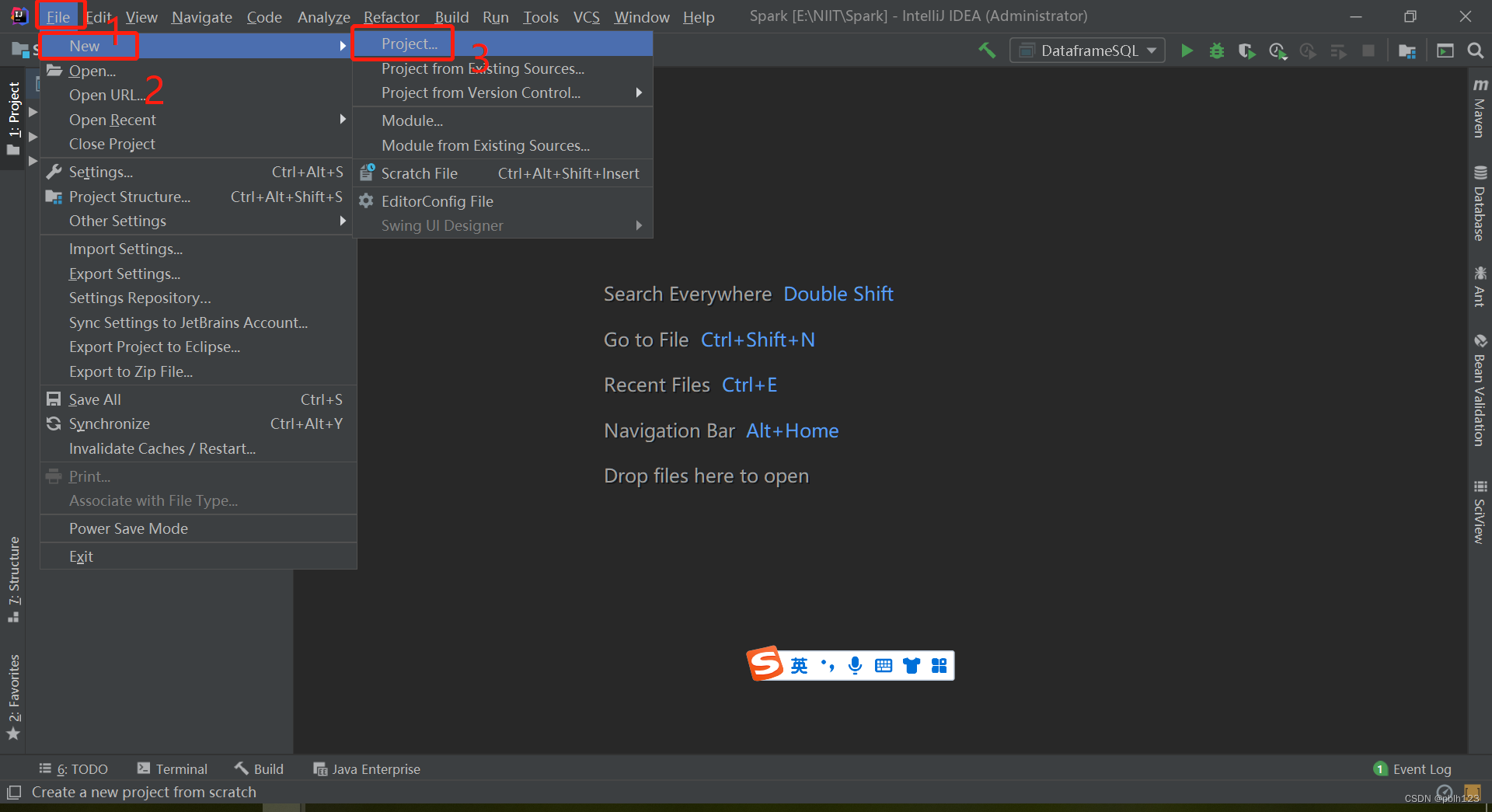1492x812 pixels.
Task: Toggle Sogou English/Chinese mode character
Action: pyautogui.click(x=799, y=666)
